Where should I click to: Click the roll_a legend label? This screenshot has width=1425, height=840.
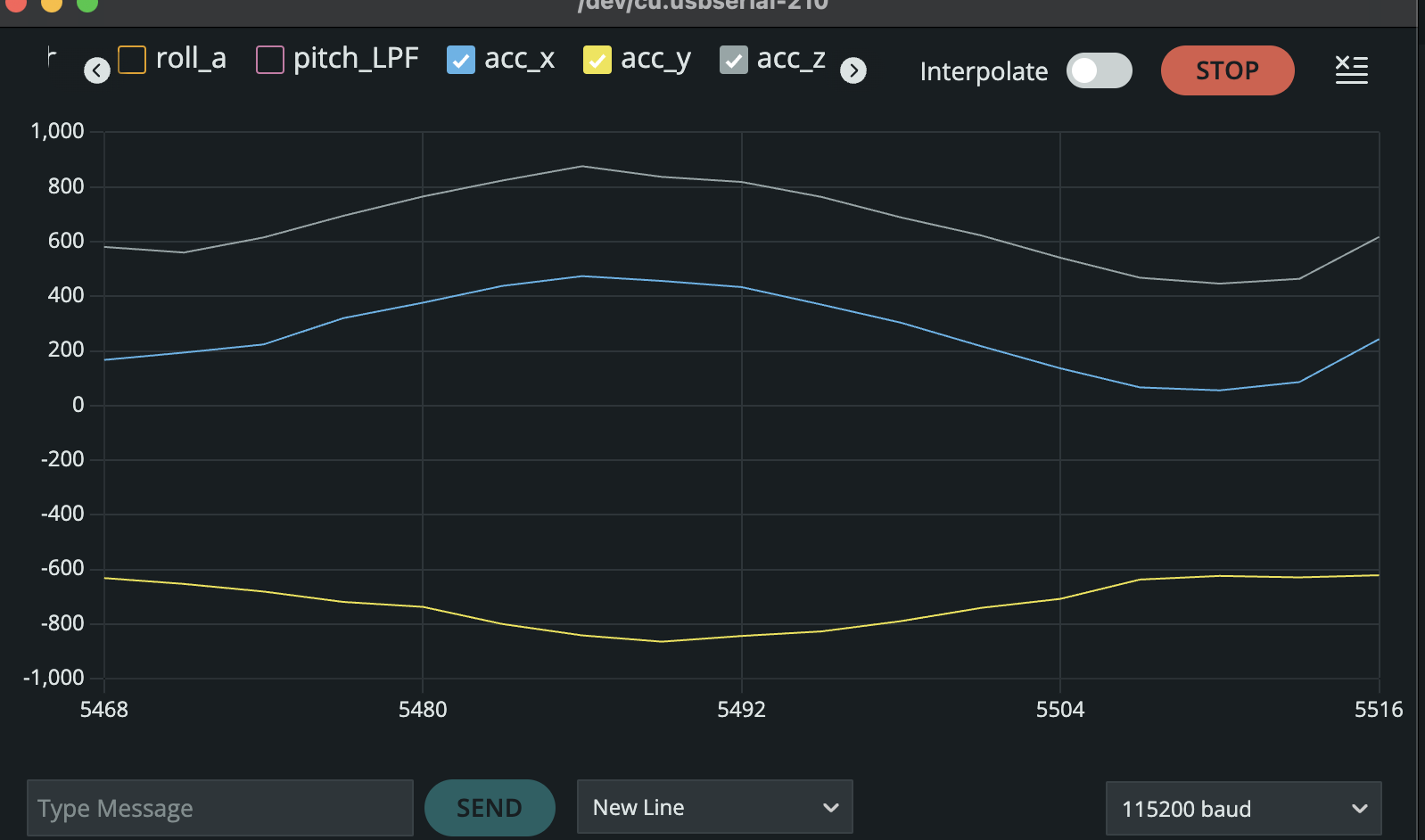pos(191,59)
